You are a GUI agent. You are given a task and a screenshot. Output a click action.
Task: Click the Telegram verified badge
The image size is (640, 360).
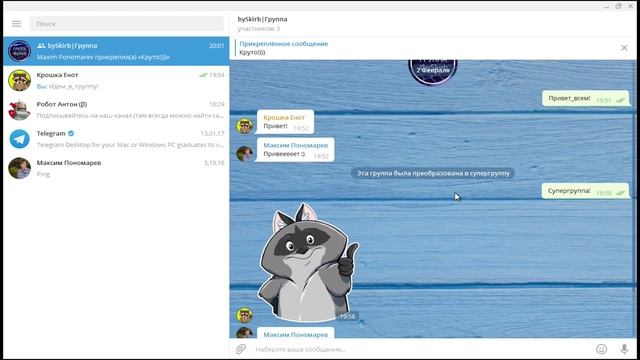[71, 133]
